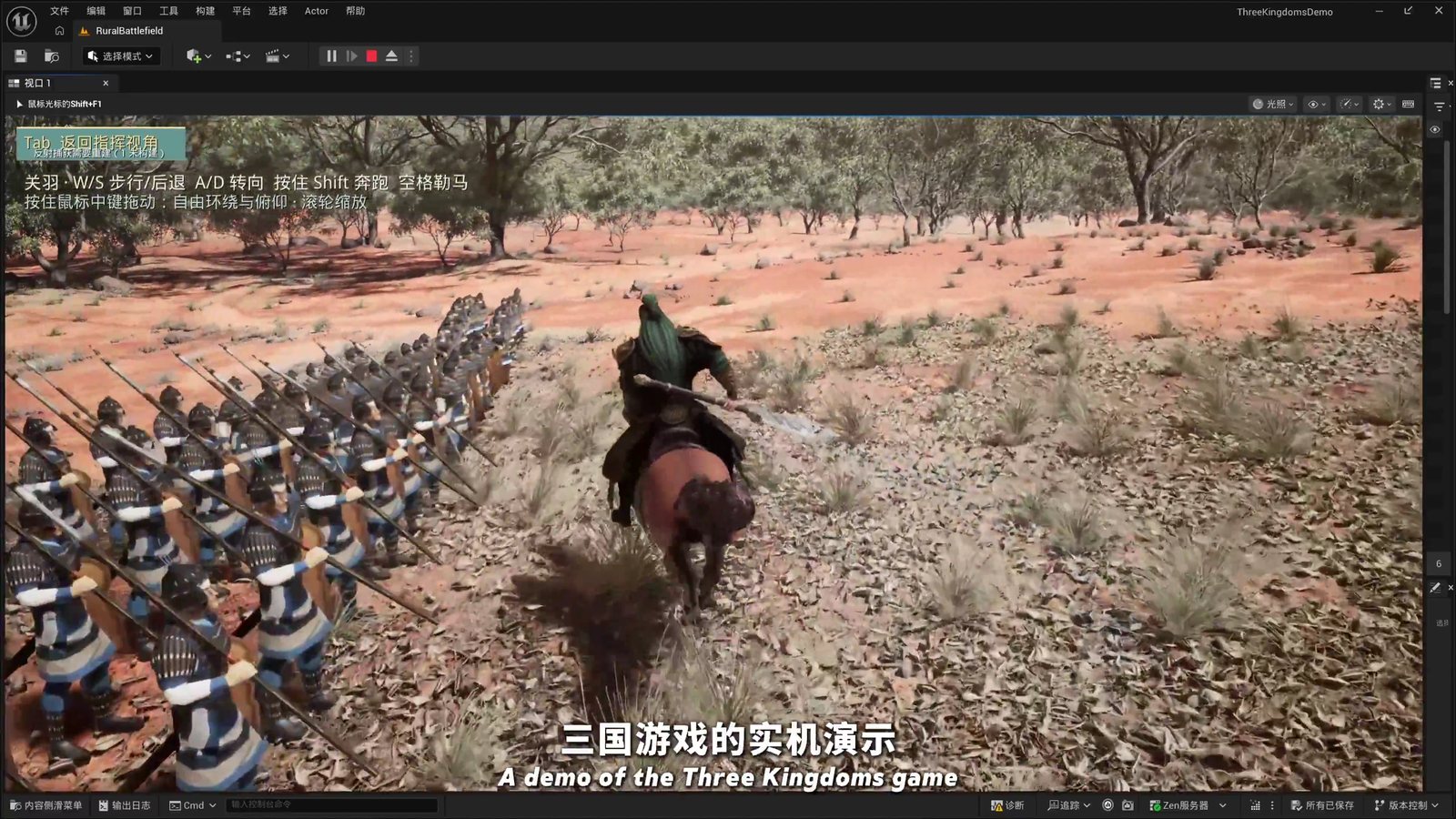Open the blueprints node dropdown in toolbar
This screenshot has width=1456, height=819.
[238, 56]
